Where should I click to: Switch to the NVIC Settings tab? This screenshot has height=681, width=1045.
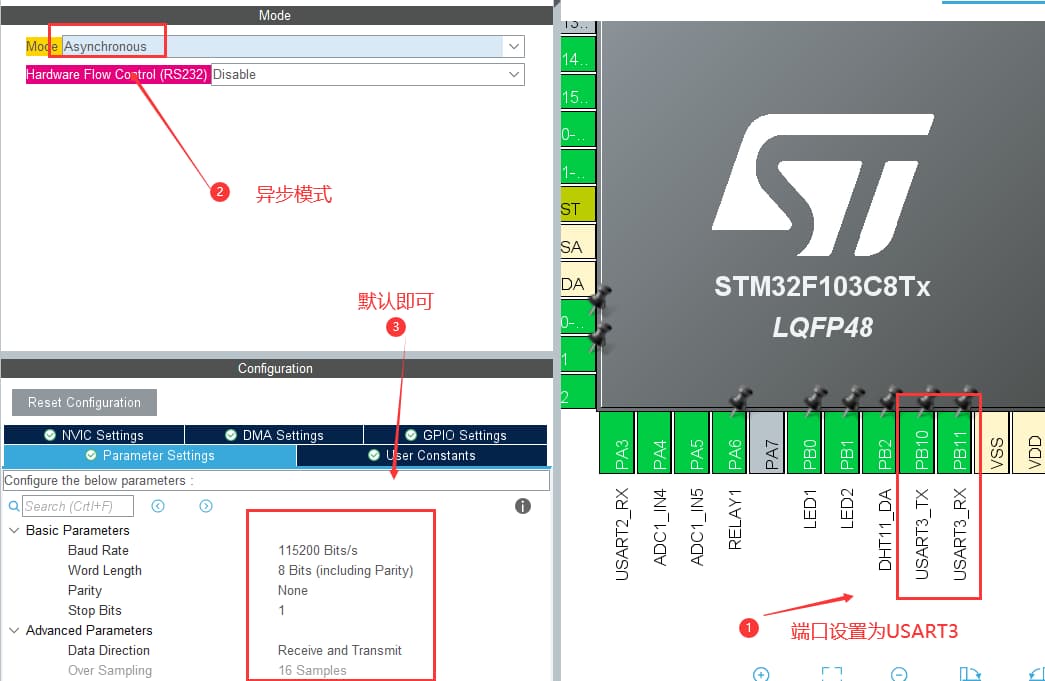pyautogui.click(x=94, y=435)
